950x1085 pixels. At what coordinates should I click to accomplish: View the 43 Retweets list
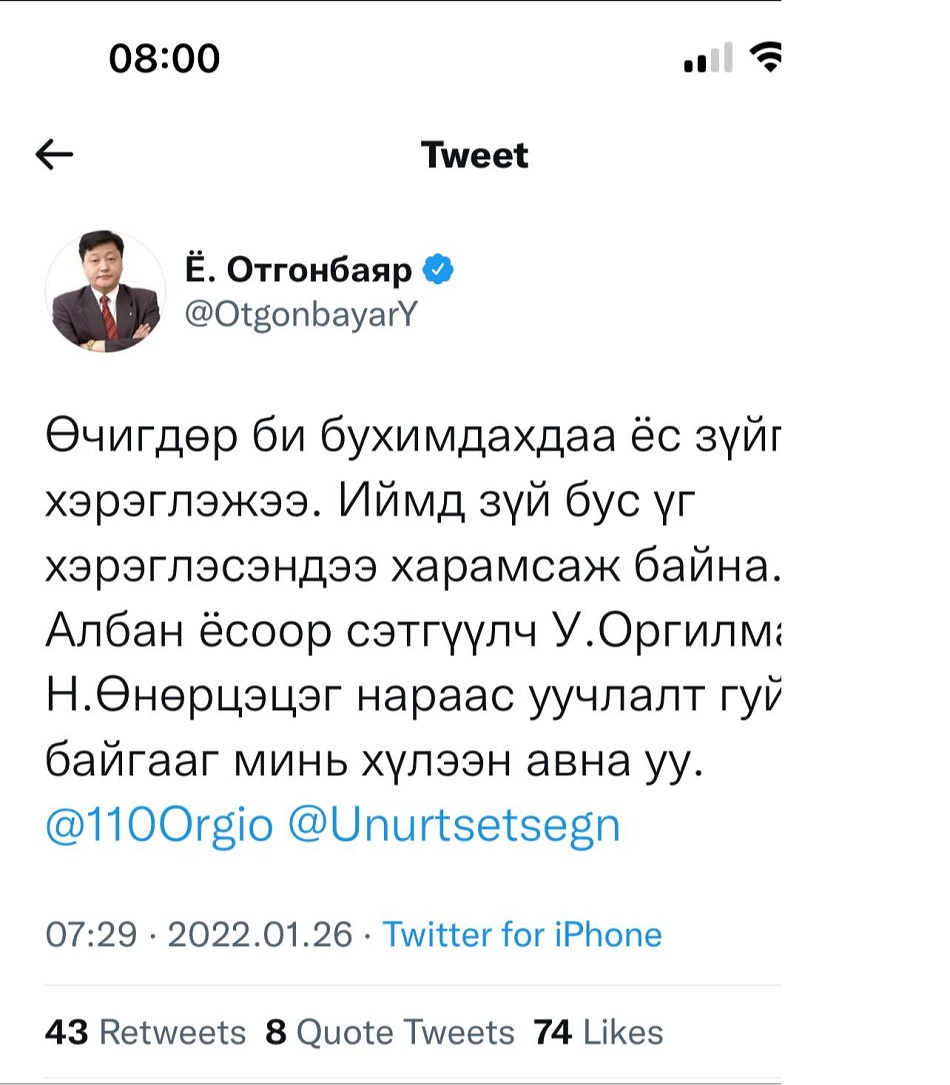click(146, 1031)
